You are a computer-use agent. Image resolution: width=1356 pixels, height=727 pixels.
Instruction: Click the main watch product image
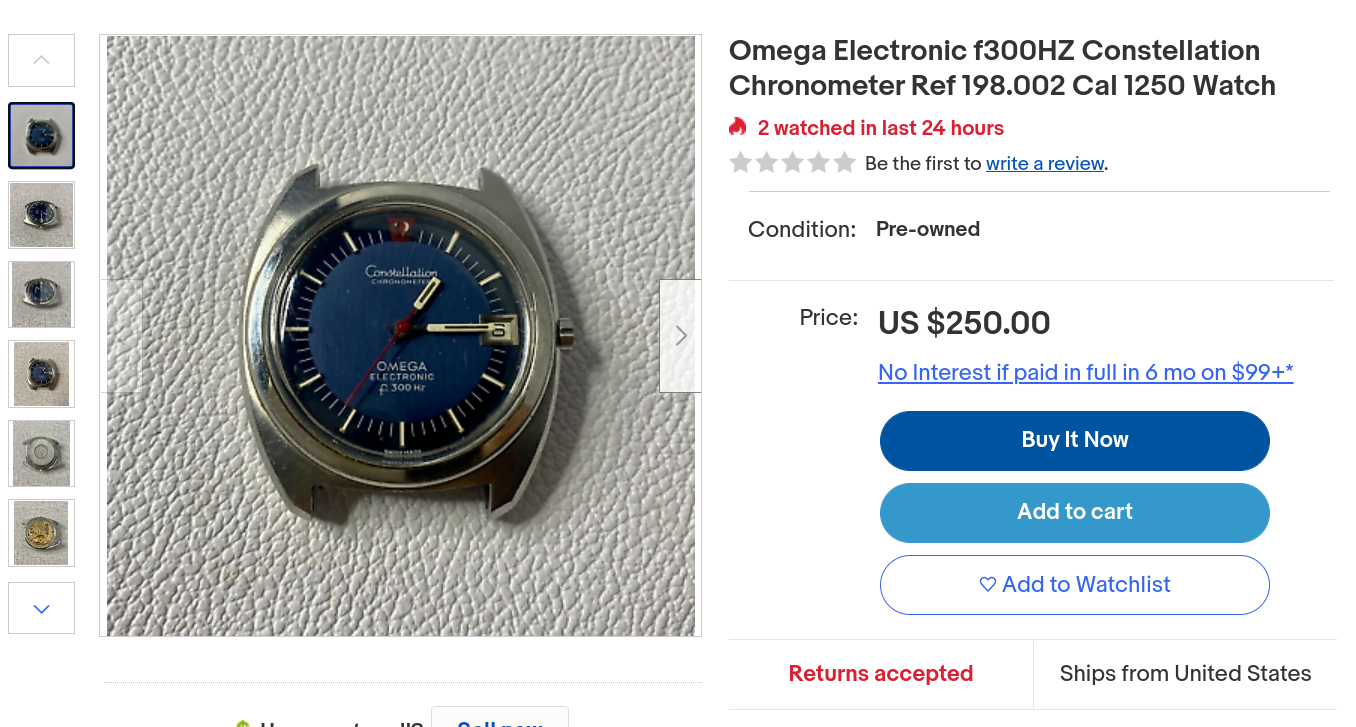click(x=400, y=336)
